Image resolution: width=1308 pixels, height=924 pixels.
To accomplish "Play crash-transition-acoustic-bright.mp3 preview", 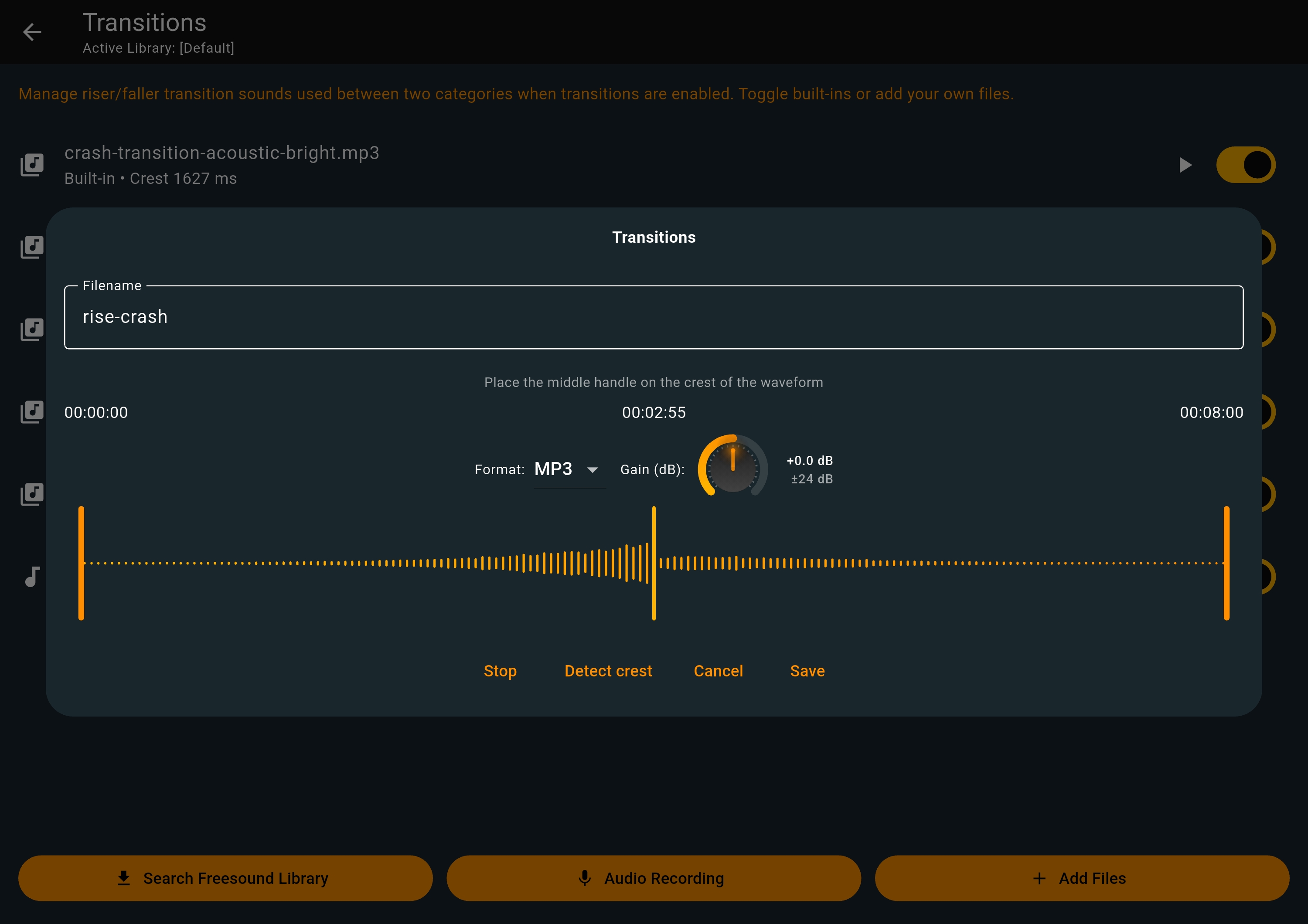I will (x=1185, y=165).
